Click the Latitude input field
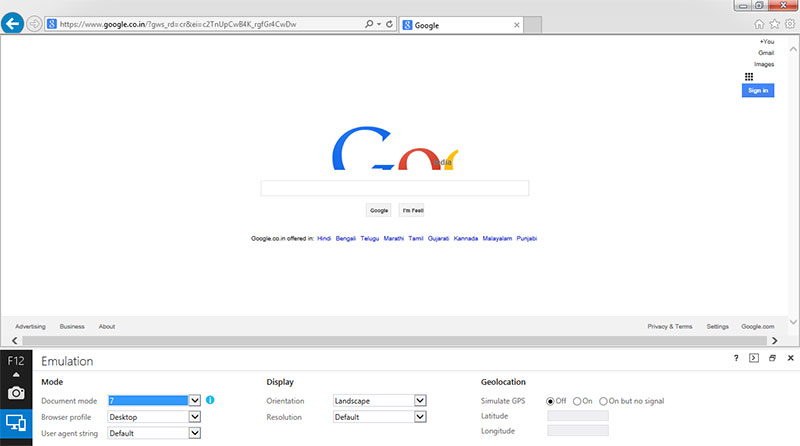 578,416
